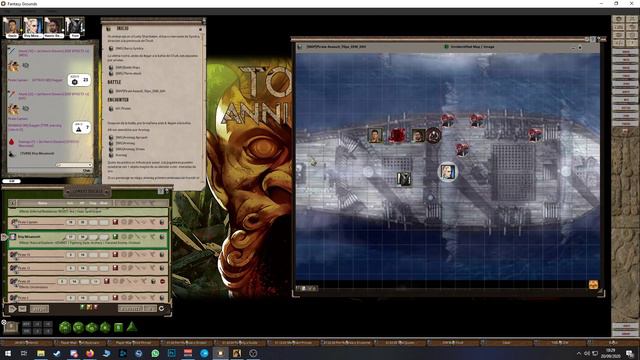
Task: Pick the green d8 die
Action: tap(105, 327)
